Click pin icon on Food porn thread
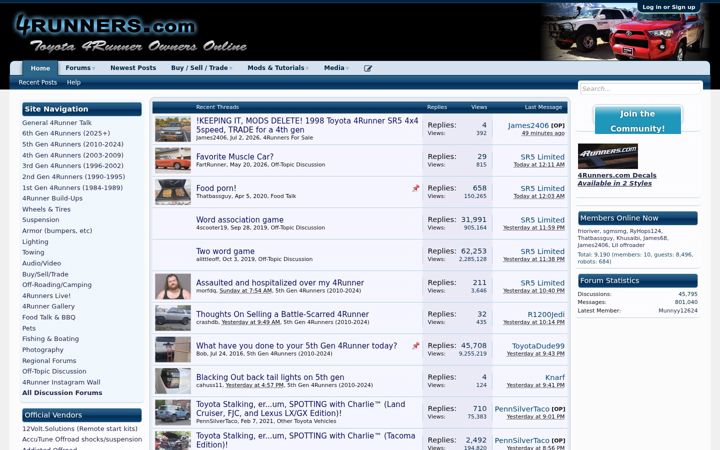 (416, 188)
